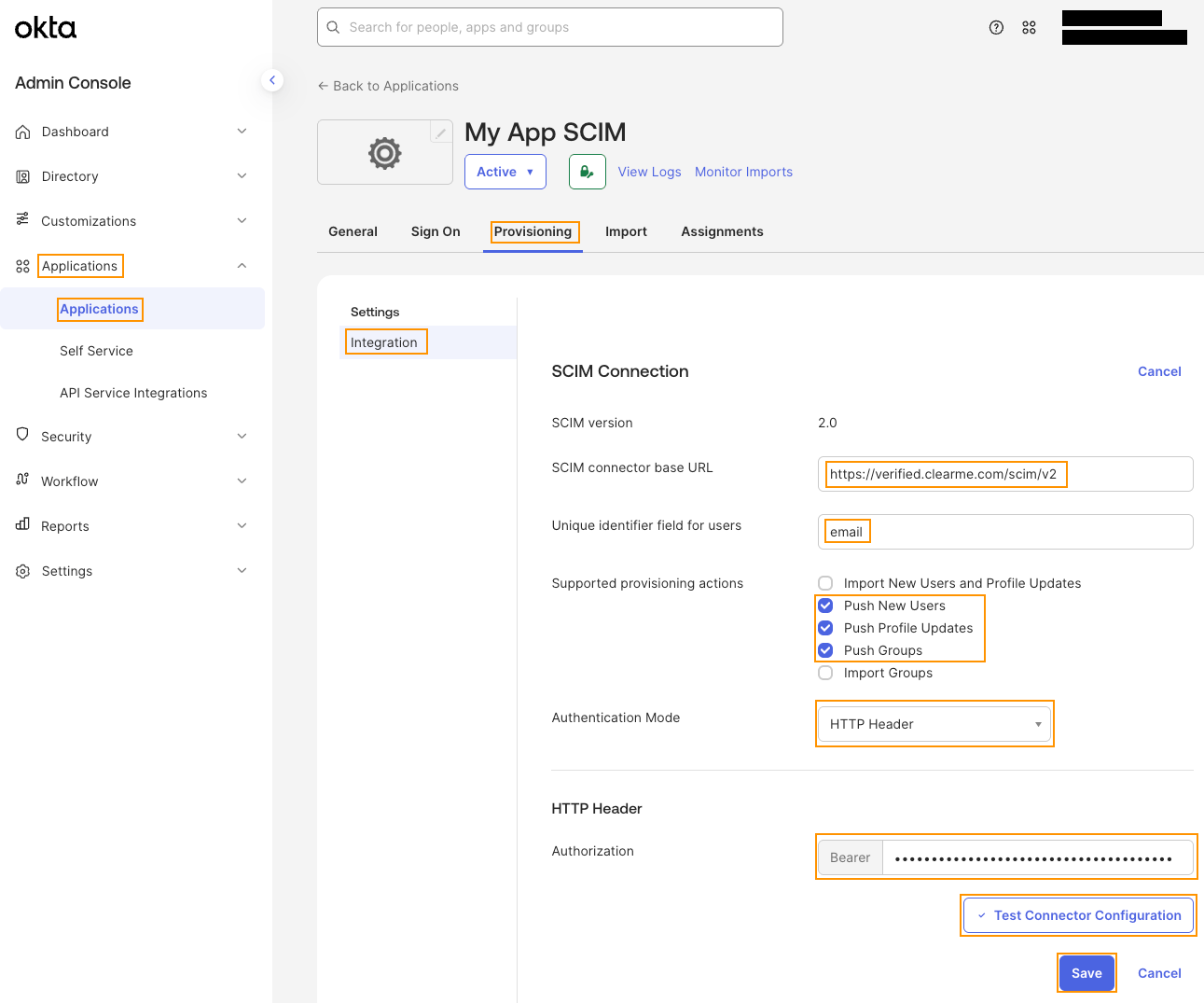This screenshot has height=1003, width=1204.
Task: Click the Security shield icon
Action: (23, 434)
